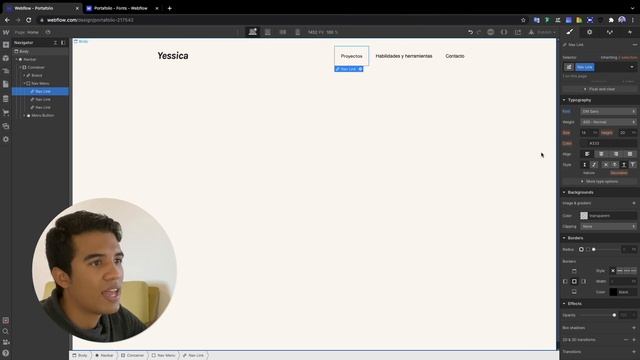Click the Yessica brand text

pos(173,56)
